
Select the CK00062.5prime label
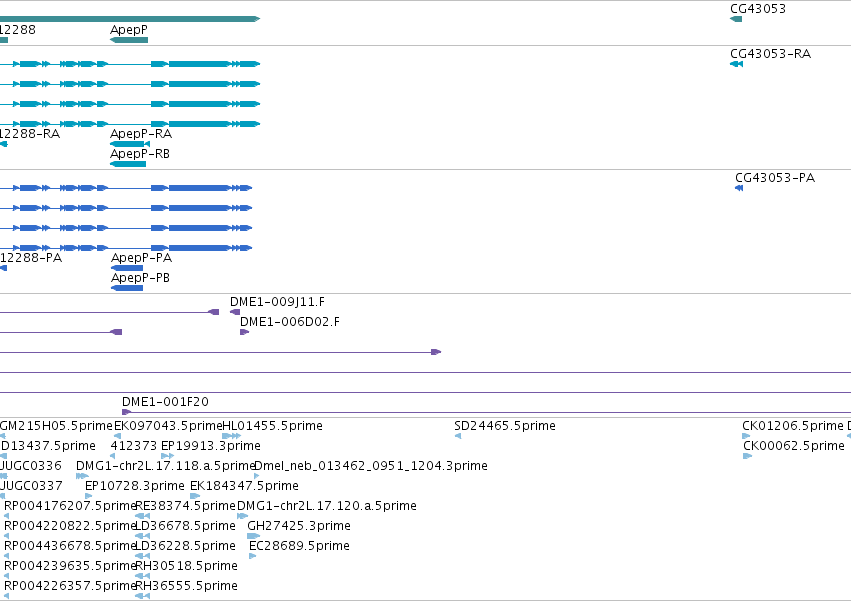coord(793,446)
